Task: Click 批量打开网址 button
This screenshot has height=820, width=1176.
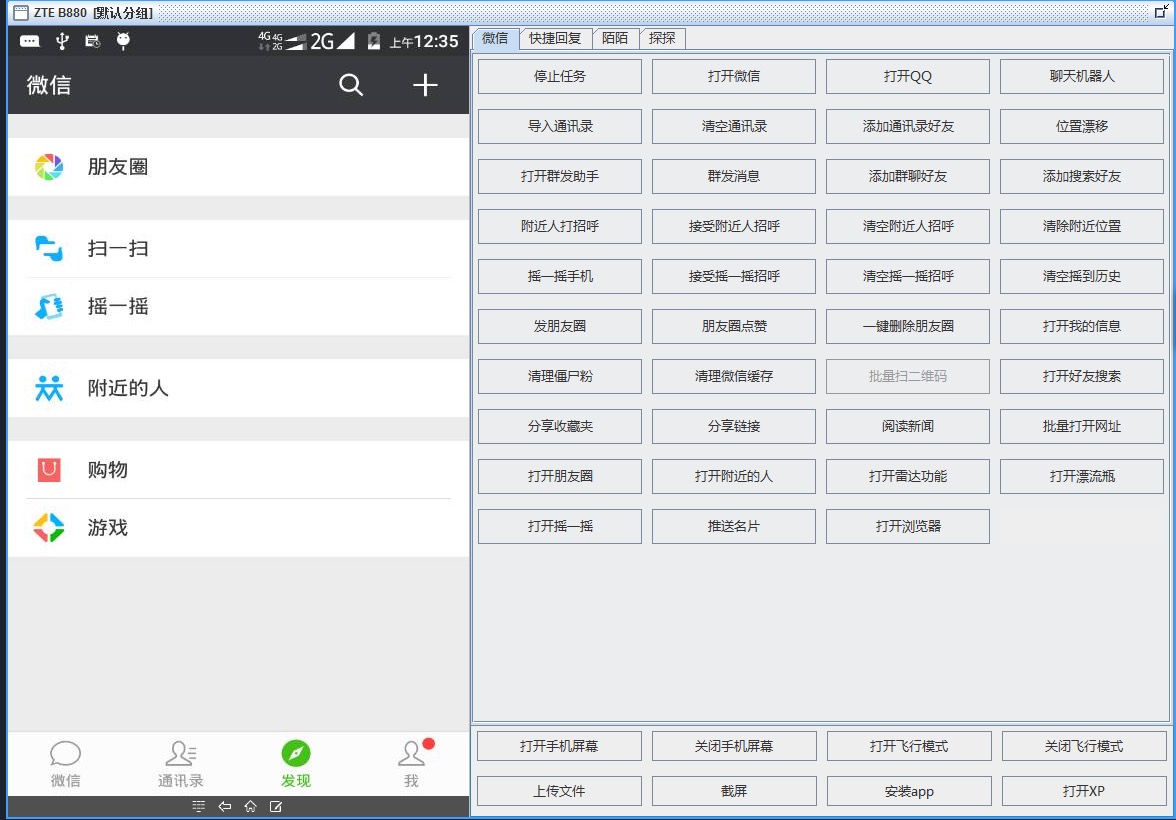Action: (x=1082, y=426)
